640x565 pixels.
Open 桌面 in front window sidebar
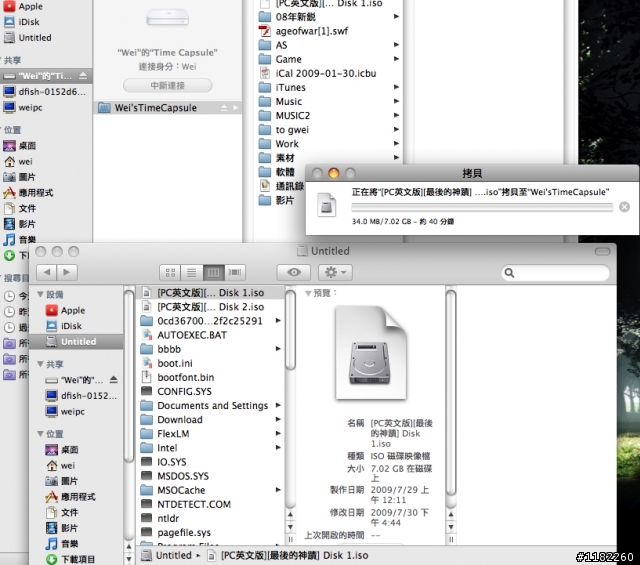pos(61,450)
